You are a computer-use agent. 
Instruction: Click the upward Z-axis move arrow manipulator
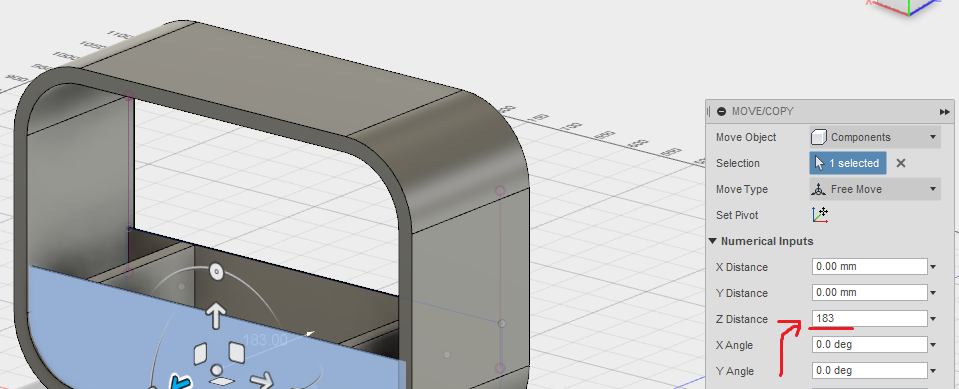tap(215, 316)
